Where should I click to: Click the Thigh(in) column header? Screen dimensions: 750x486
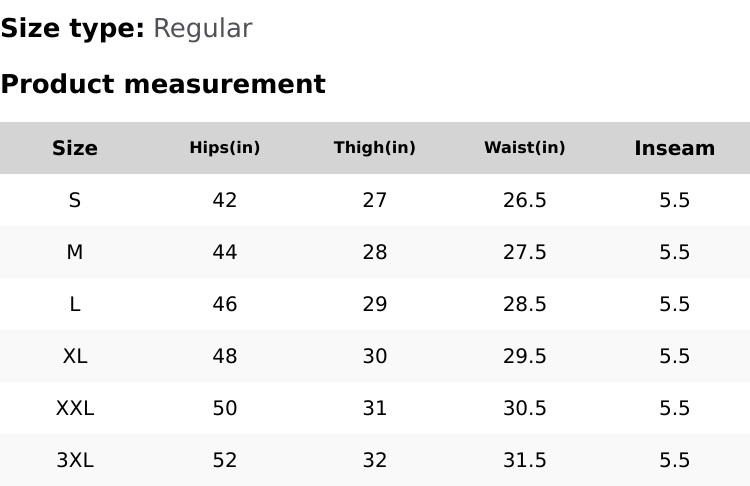375,148
